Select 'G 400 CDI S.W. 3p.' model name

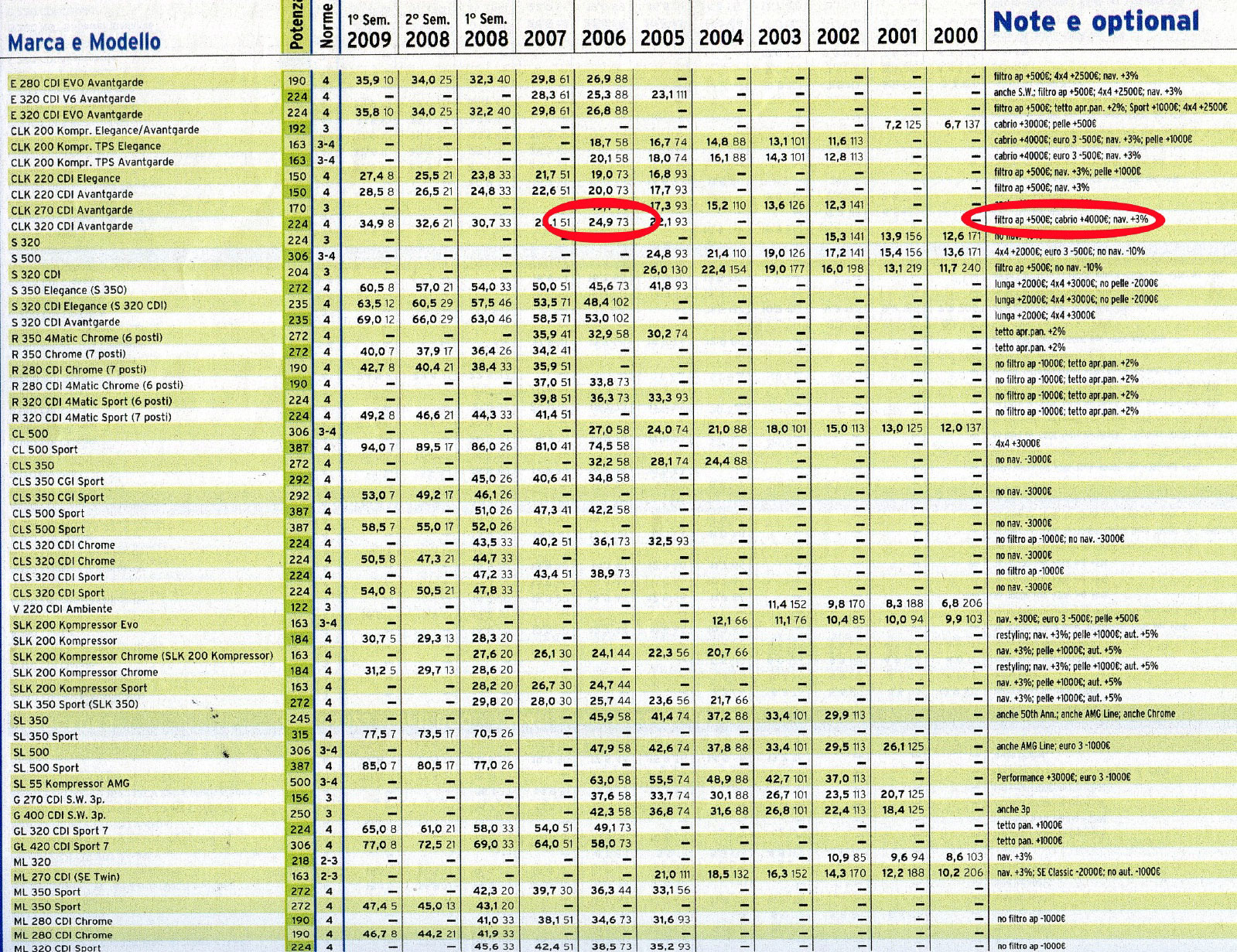[x=60, y=815]
